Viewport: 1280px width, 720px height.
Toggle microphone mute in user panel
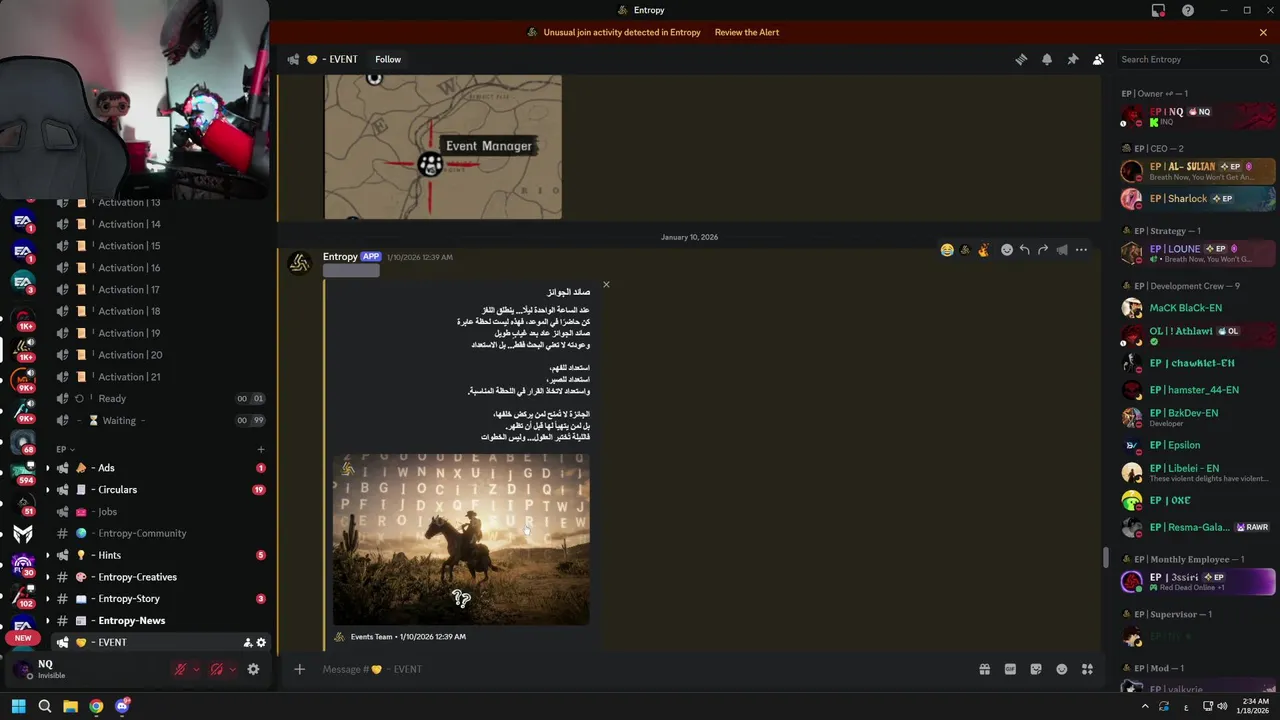tap(180, 669)
